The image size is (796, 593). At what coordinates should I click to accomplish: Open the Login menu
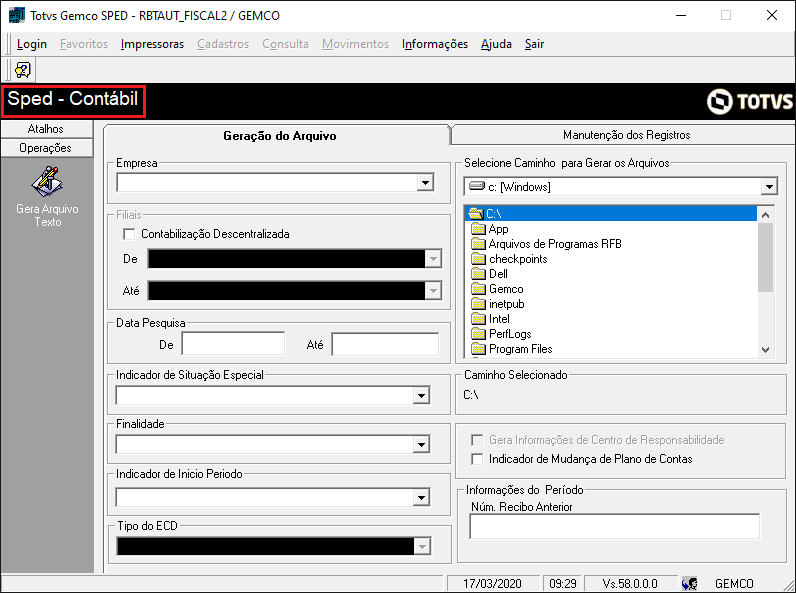pyautogui.click(x=31, y=44)
